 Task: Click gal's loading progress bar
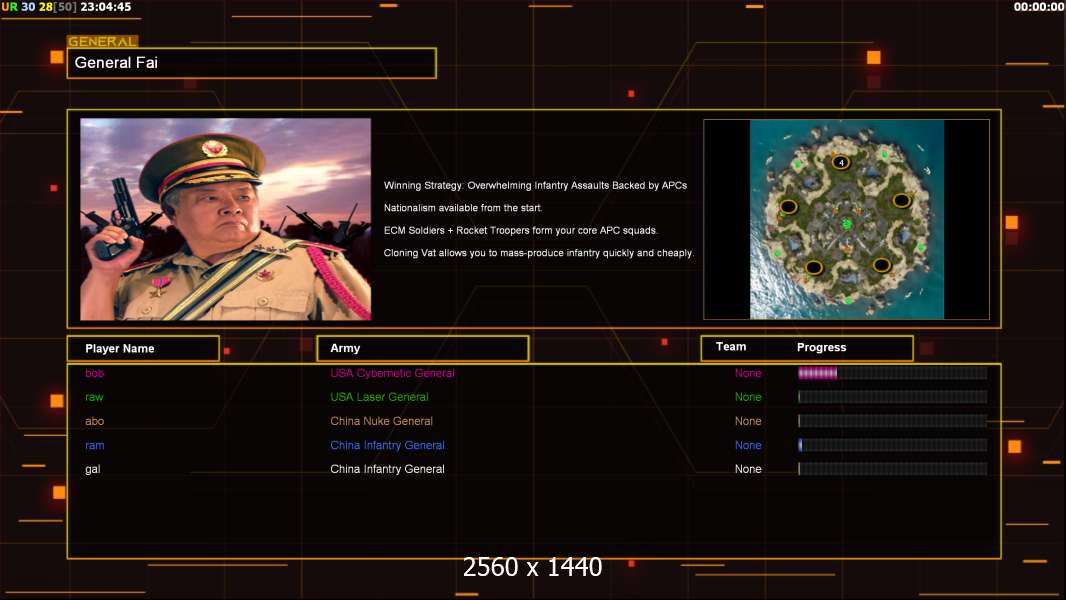pyautogui.click(x=892, y=469)
